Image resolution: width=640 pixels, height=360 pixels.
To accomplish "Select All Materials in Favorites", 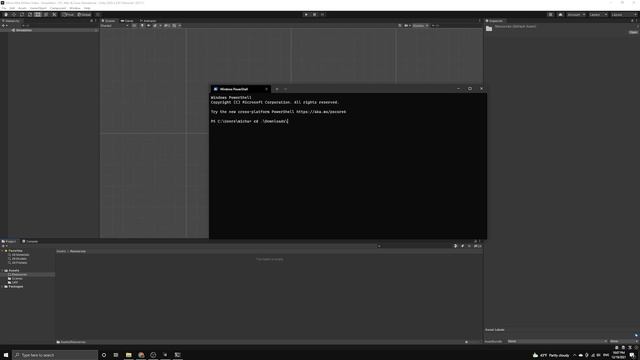I will pos(20,255).
